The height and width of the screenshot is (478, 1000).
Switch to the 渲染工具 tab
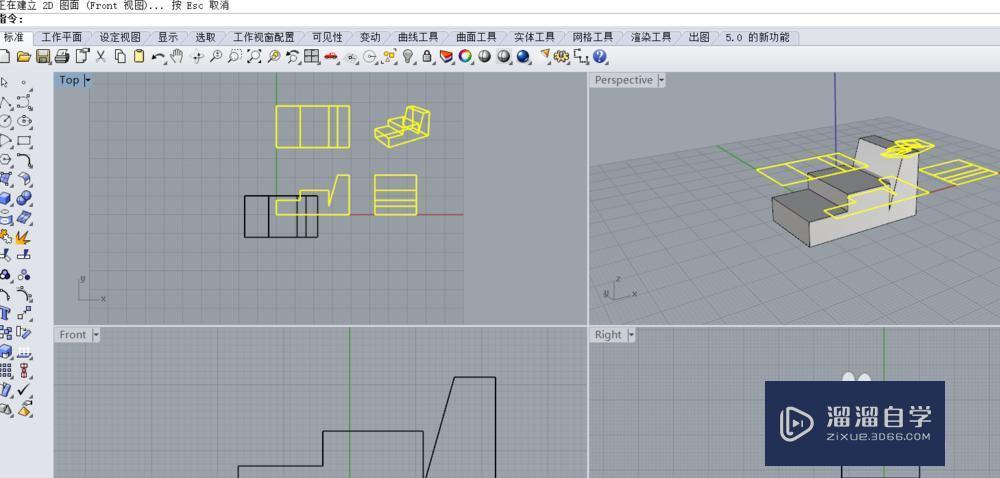(651, 38)
